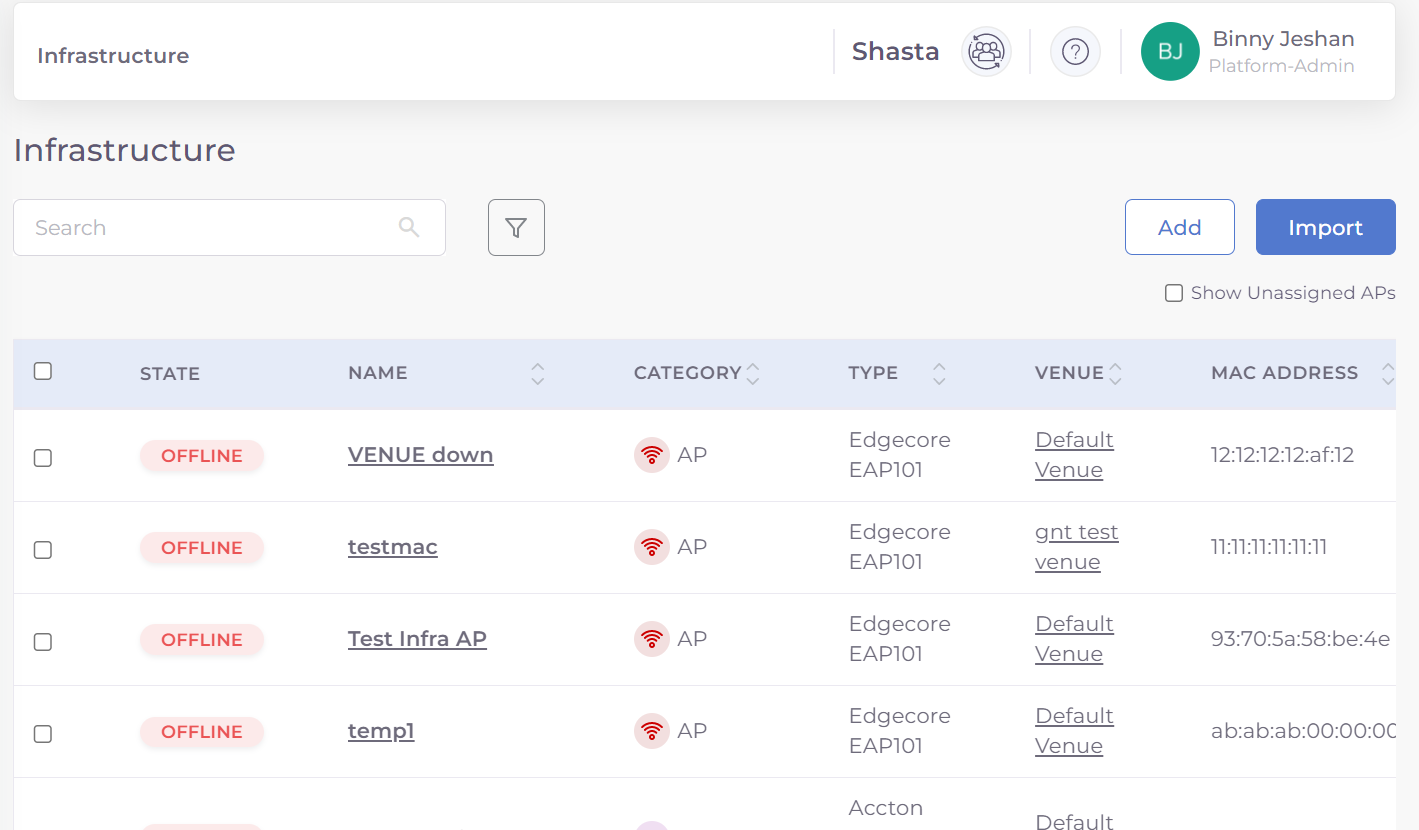The width and height of the screenshot is (1419, 830).
Task: Enable Show Unassigned APs checkbox
Action: pyautogui.click(x=1174, y=294)
